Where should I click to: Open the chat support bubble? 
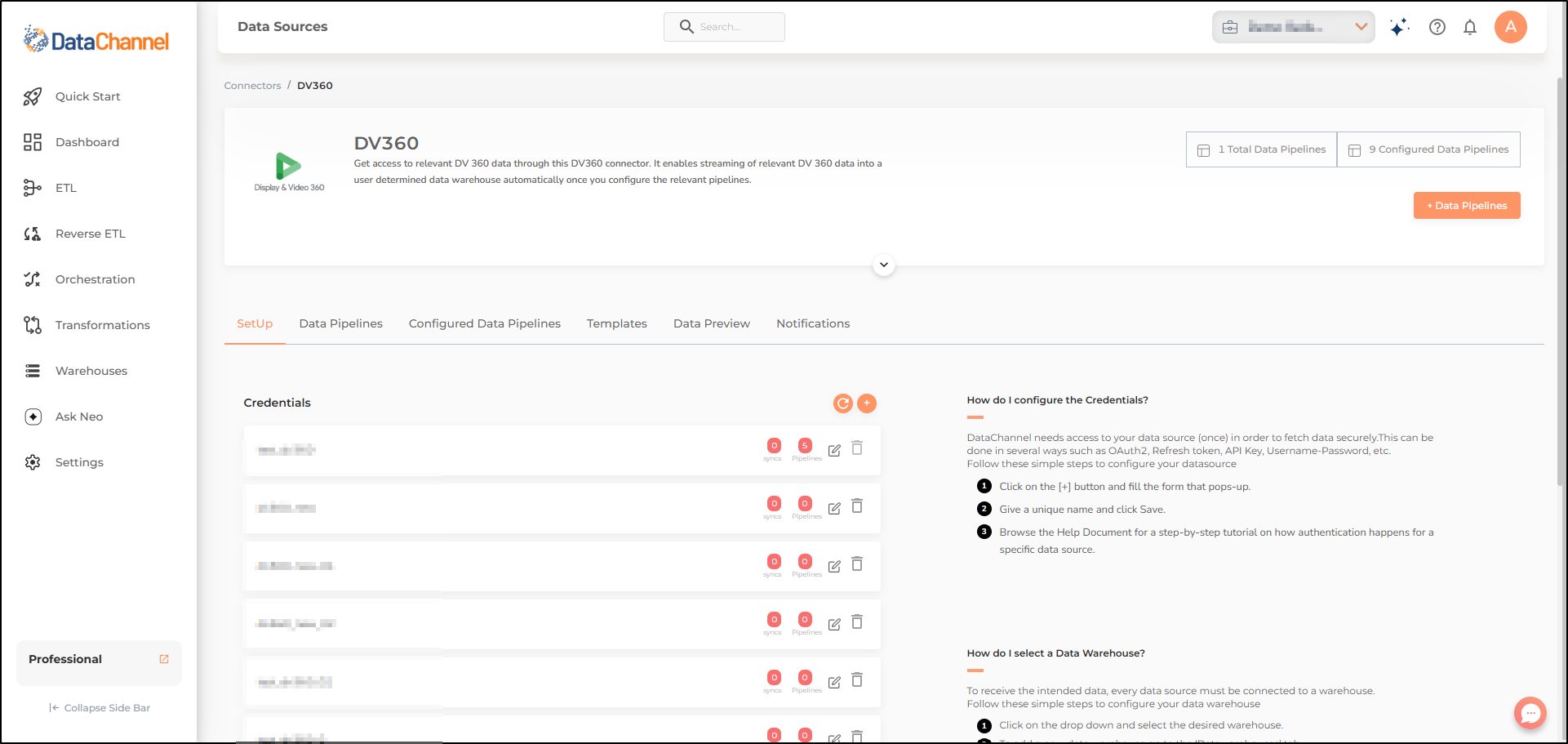click(x=1530, y=713)
